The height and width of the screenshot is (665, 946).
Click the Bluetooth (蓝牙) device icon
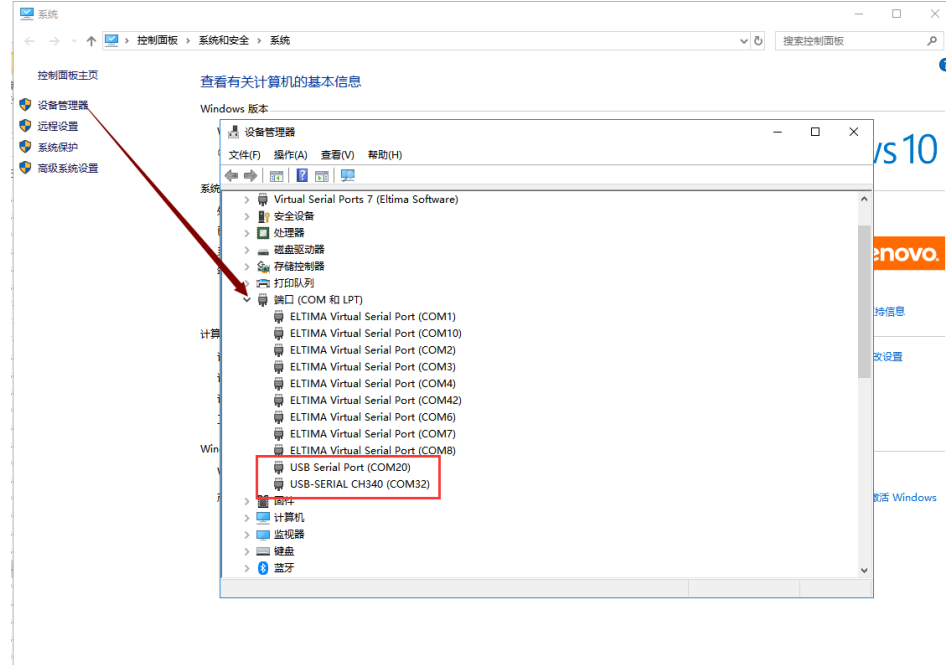[264, 568]
